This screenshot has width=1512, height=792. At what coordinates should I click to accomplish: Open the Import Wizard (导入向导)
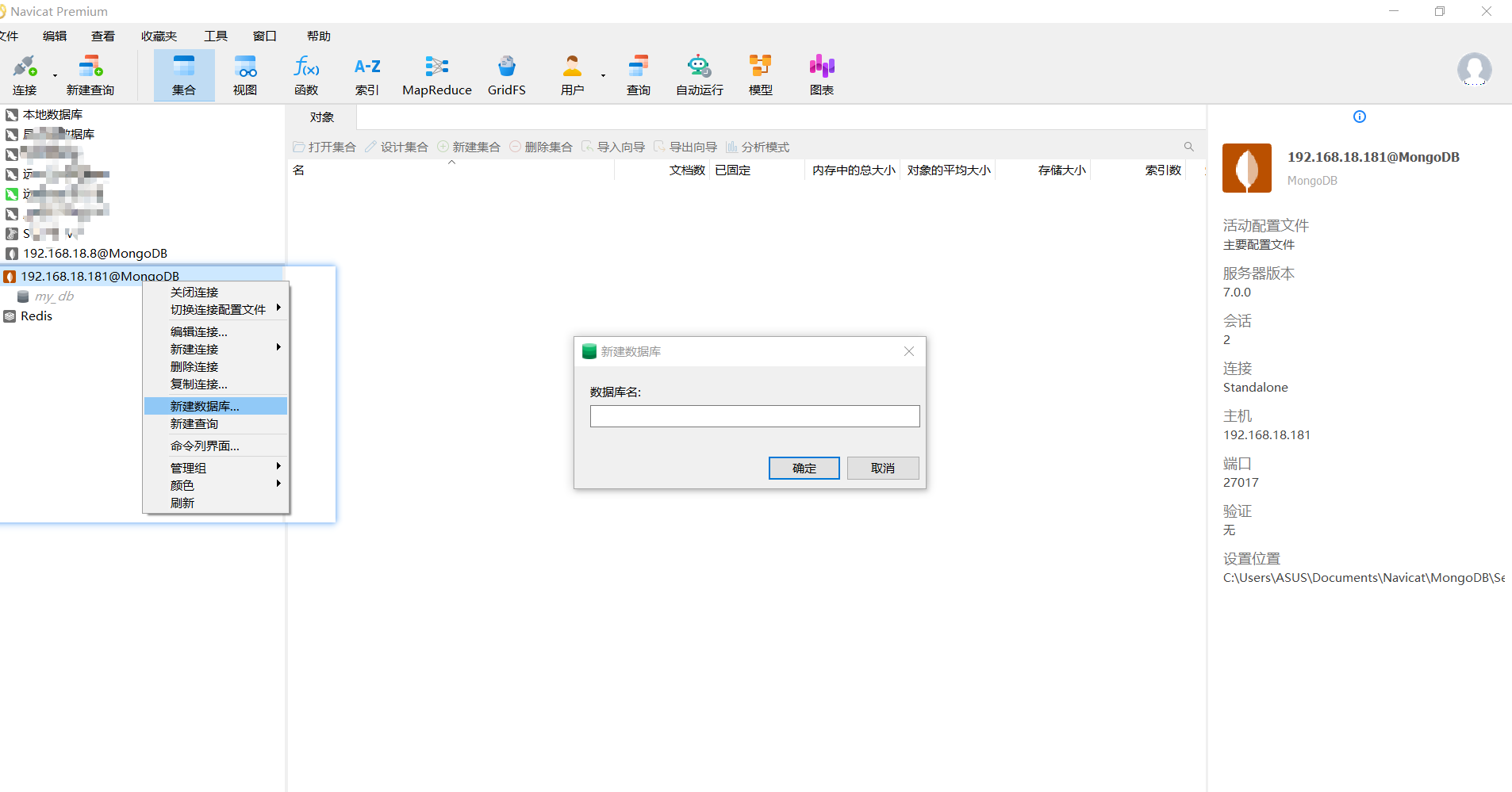(x=613, y=147)
